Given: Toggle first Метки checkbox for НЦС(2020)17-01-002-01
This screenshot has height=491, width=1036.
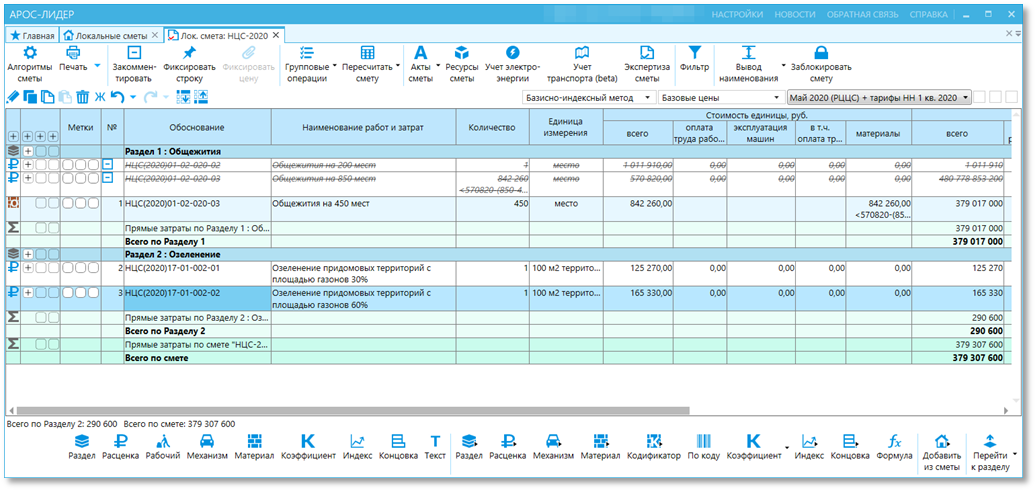Looking at the screenshot, I should coord(67,268).
